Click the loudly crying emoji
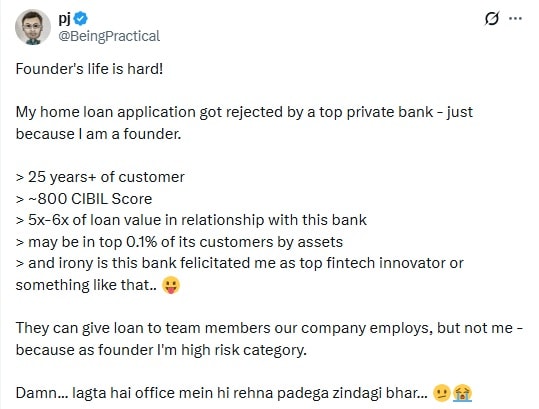 (462, 393)
